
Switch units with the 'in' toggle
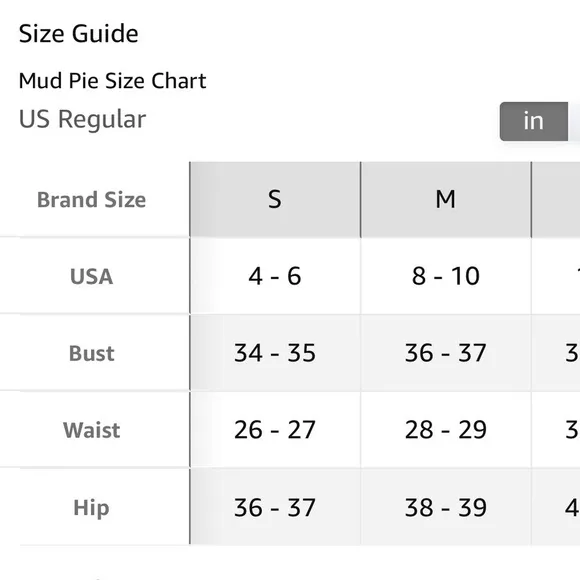534,121
